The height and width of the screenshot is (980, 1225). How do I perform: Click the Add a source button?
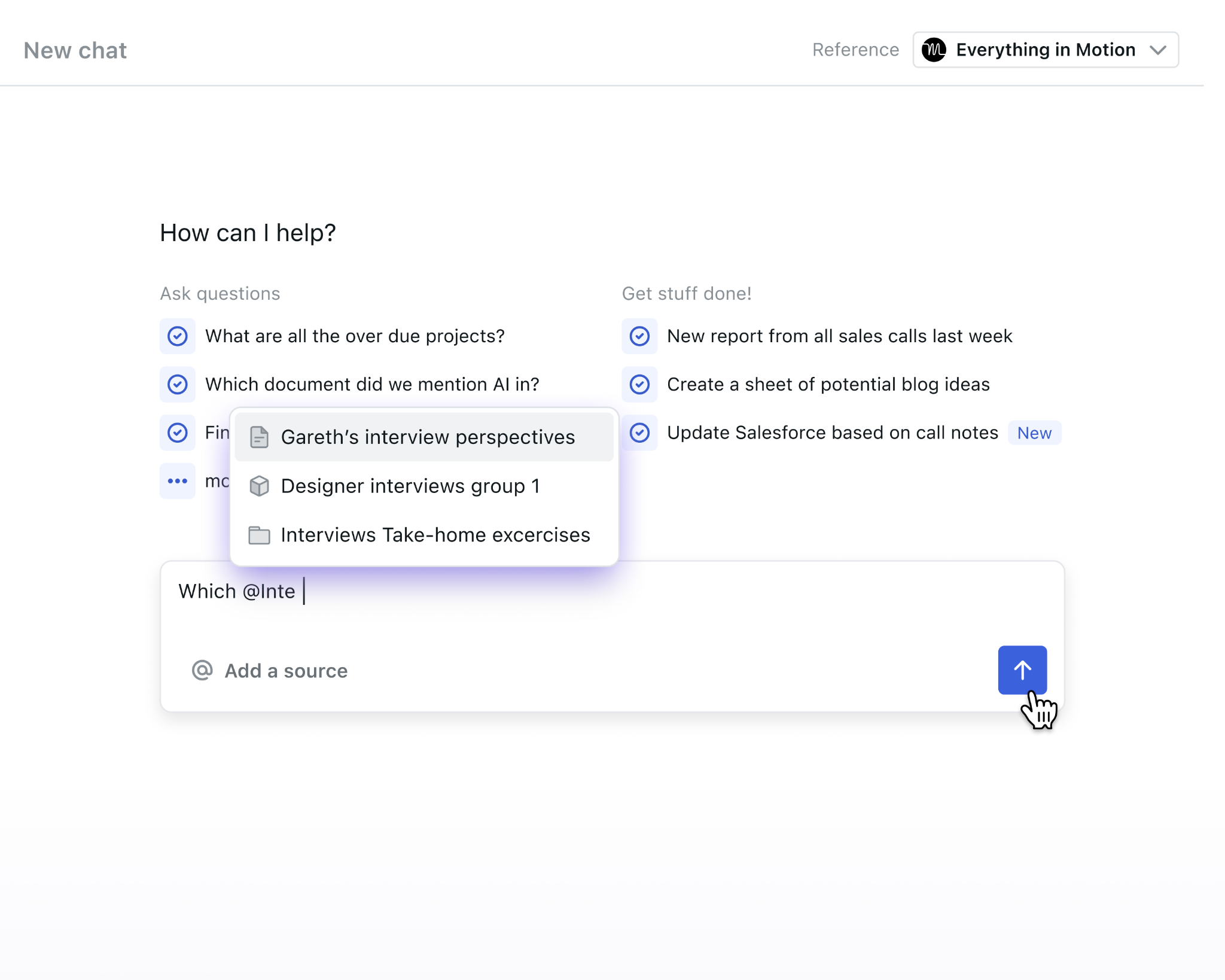coord(270,671)
